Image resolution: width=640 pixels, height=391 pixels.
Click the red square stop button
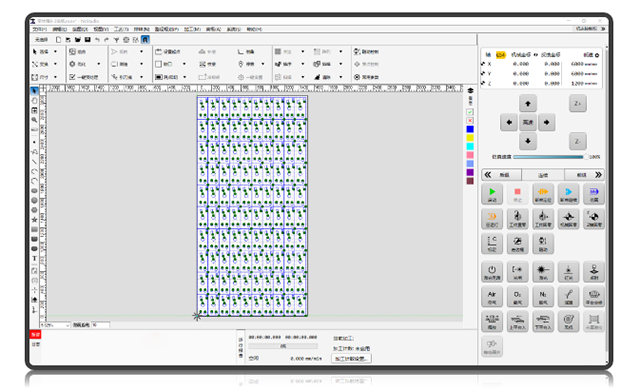coord(517,194)
